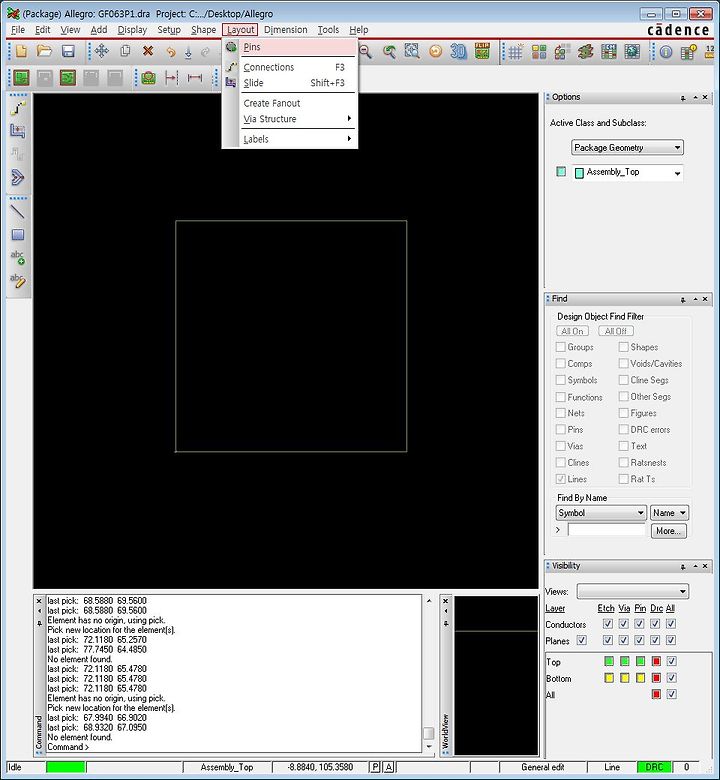This screenshot has width=720, height=780.
Task: Select Connections from the Layout menu
Action: click(x=298, y=67)
